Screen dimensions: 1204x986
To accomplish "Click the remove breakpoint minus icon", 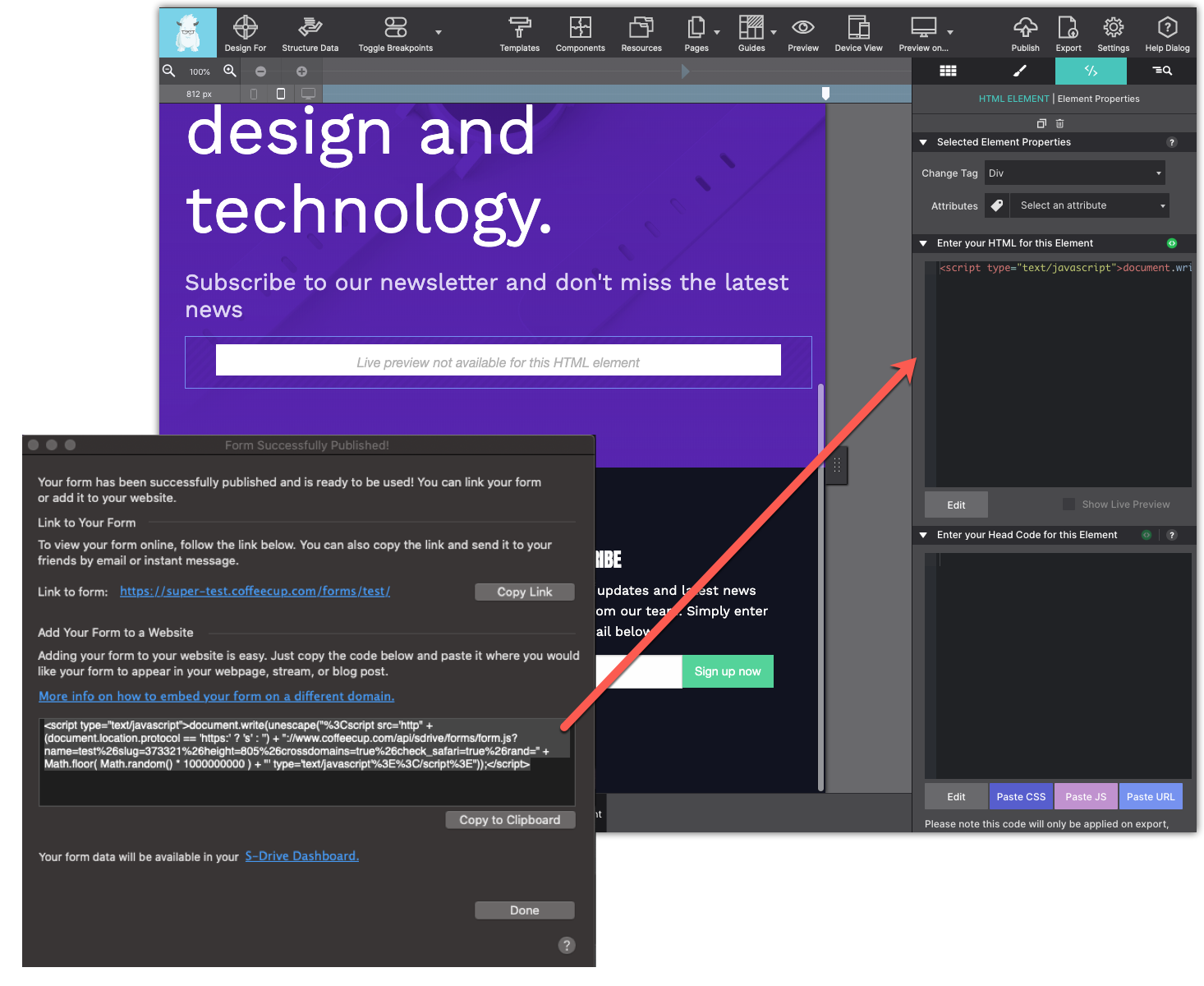I will coord(260,71).
